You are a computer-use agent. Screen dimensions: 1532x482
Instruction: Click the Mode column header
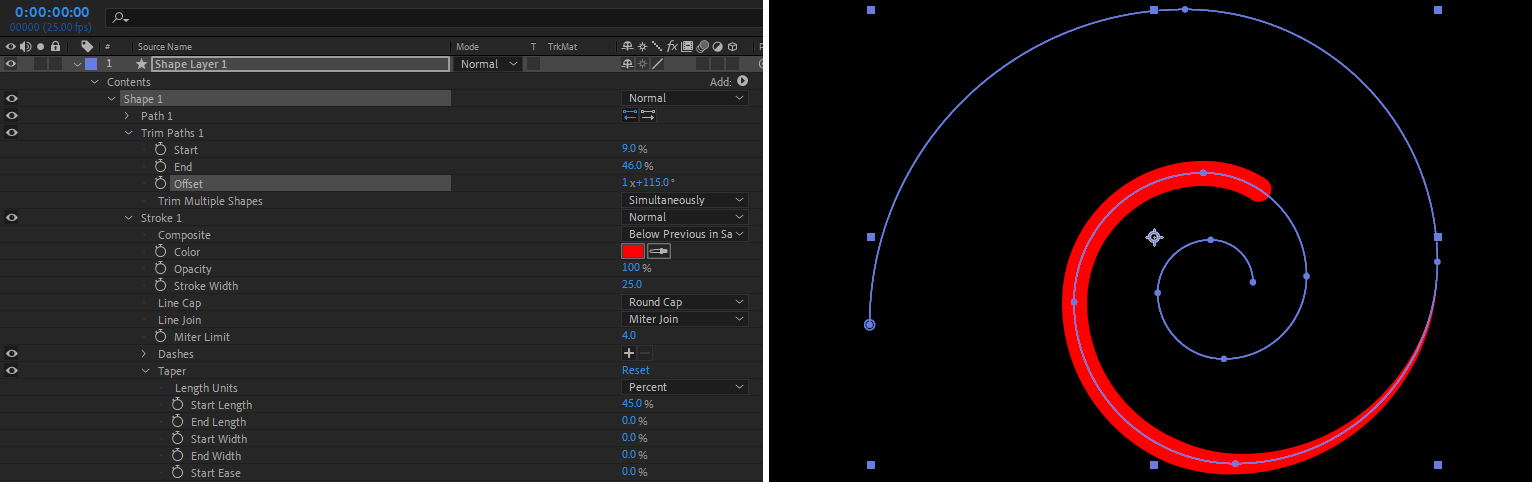467,47
